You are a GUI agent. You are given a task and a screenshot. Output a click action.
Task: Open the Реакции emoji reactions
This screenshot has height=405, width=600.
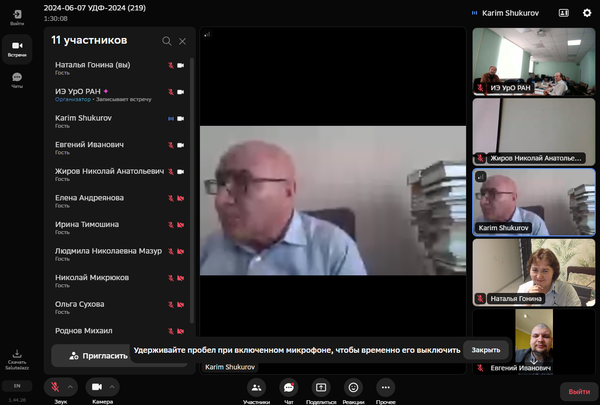(353, 387)
